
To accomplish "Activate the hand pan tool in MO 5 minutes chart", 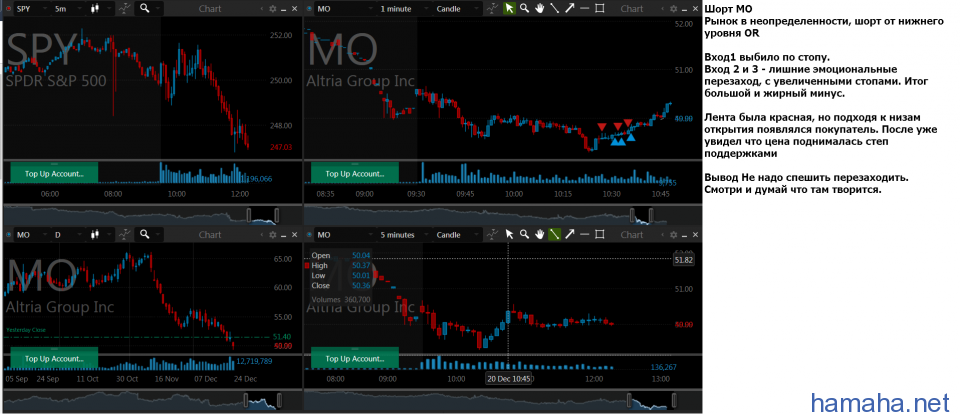I will (x=539, y=235).
